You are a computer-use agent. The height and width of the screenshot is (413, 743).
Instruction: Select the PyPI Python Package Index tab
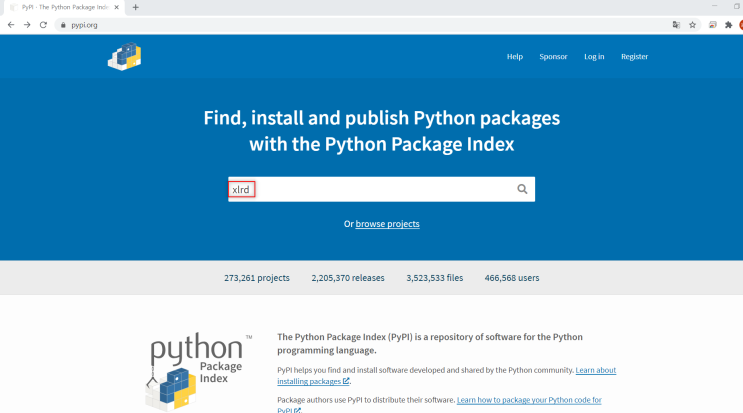(64, 7)
